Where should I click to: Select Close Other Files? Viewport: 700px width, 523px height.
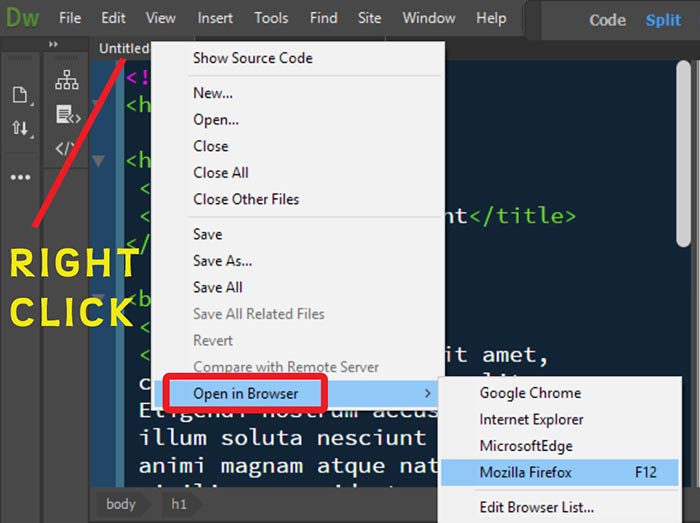[x=246, y=199]
